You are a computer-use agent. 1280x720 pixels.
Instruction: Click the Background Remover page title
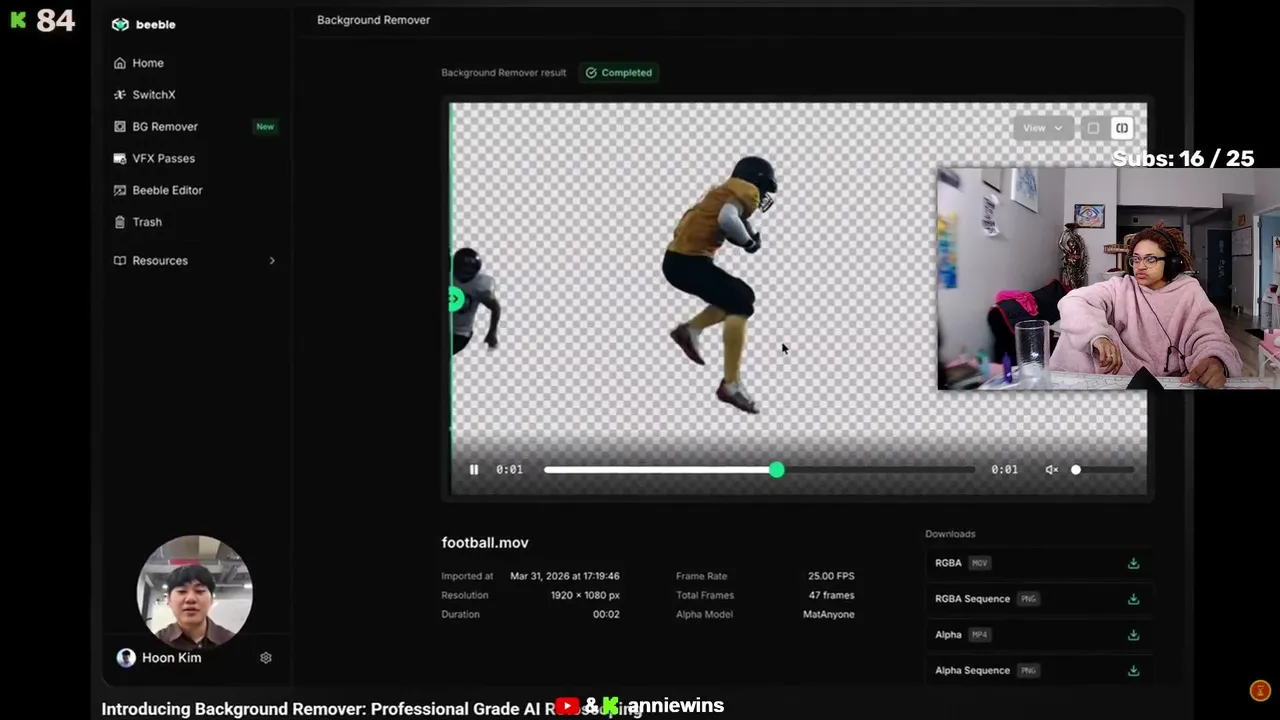pos(373,20)
